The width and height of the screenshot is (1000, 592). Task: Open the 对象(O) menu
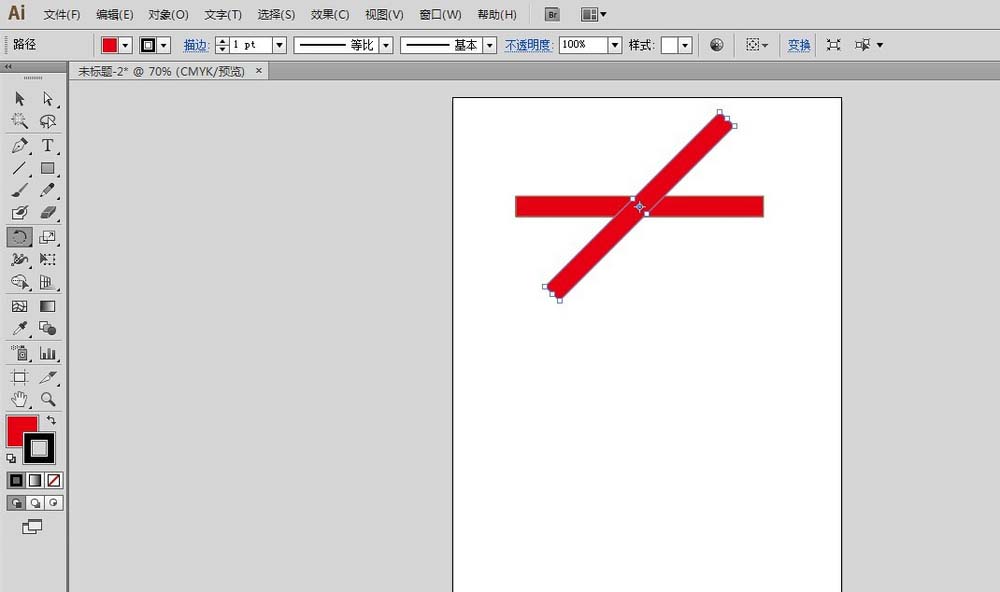tap(168, 14)
